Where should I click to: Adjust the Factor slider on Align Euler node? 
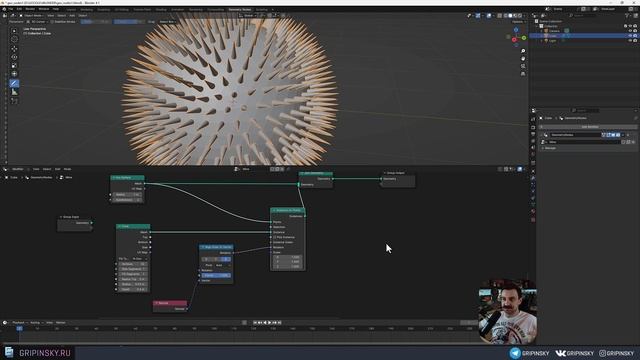[x=216, y=276]
